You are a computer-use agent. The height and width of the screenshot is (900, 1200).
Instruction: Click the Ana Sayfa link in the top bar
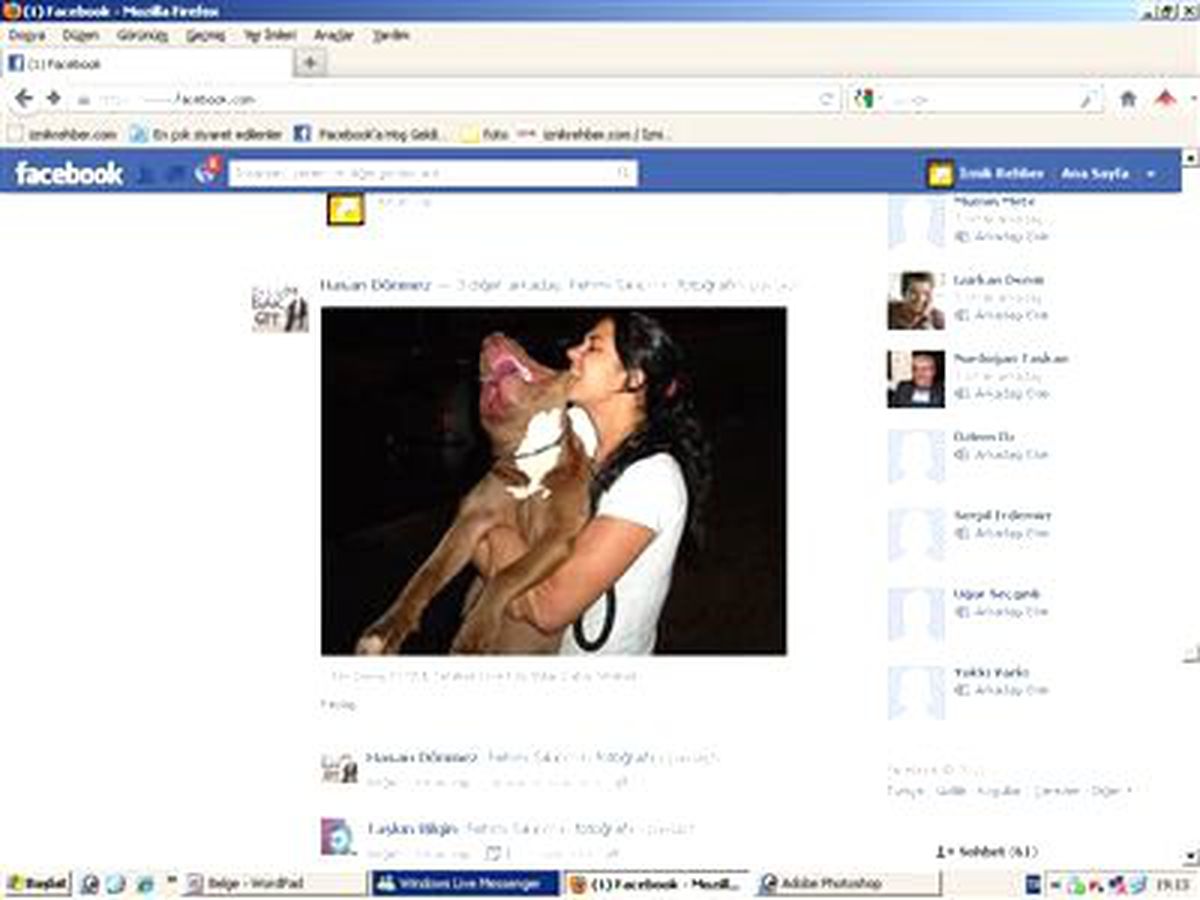point(1094,173)
